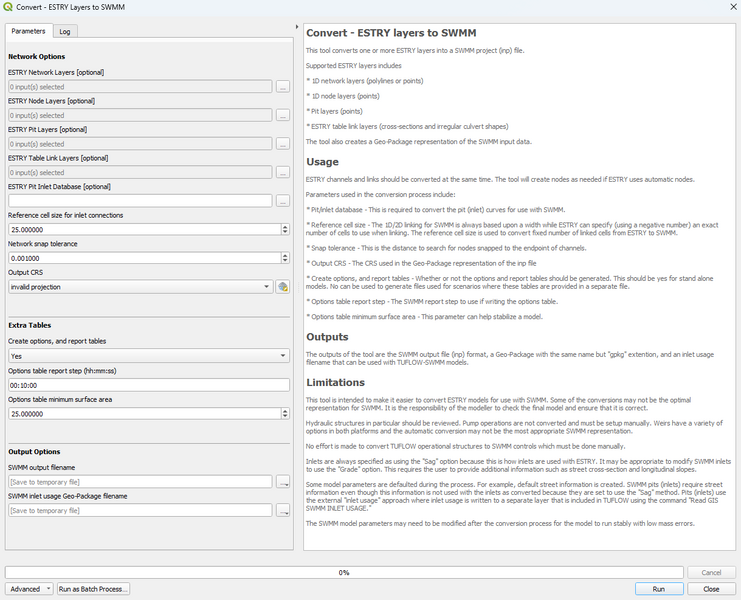The image size is (741, 600).
Task: Click the Close button at bottom
Action: pos(711,589)
